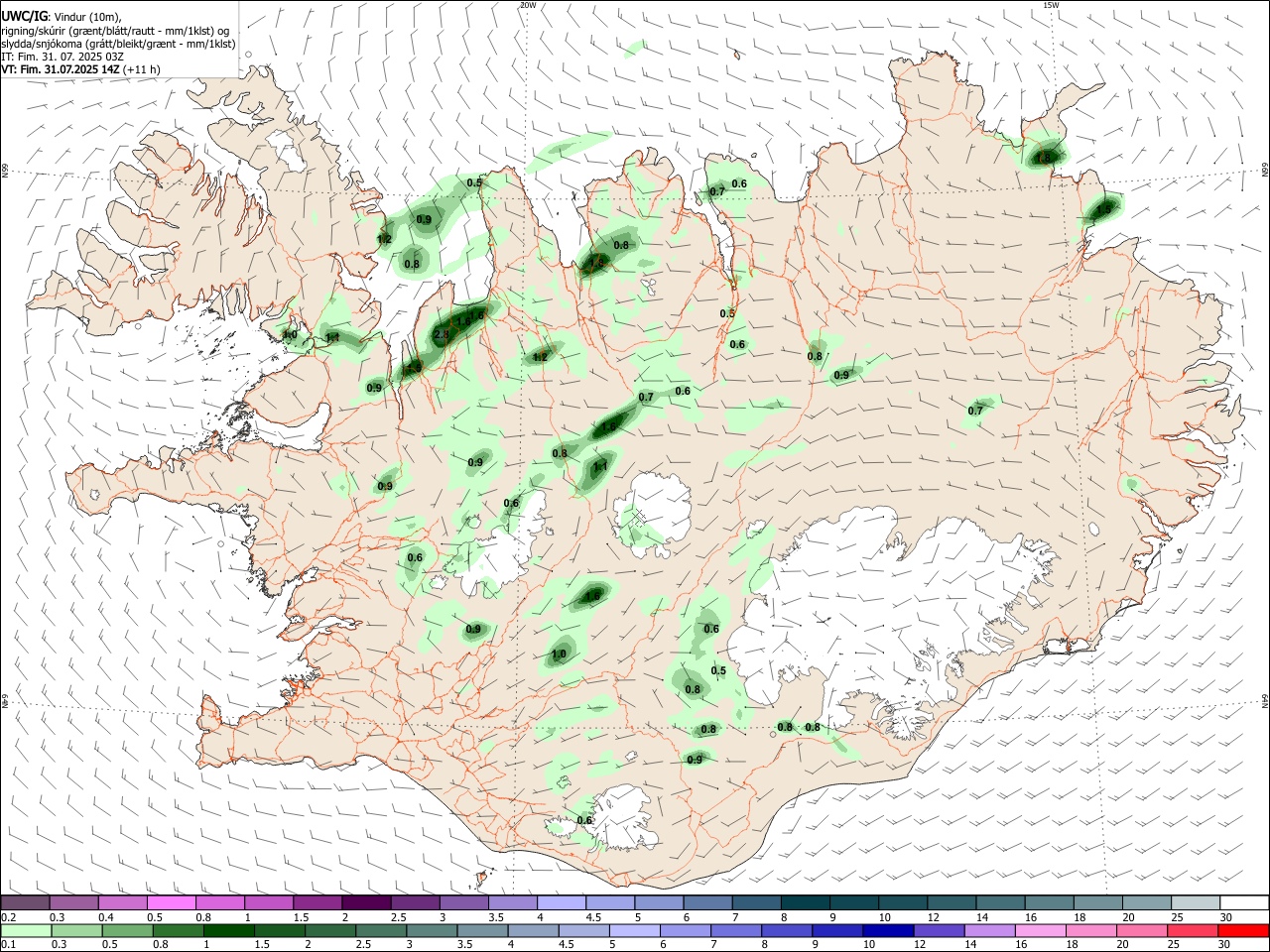Click the bright red swatch after 30 in lower legend
1270x952 pixels.
[x=1243, y=930]
